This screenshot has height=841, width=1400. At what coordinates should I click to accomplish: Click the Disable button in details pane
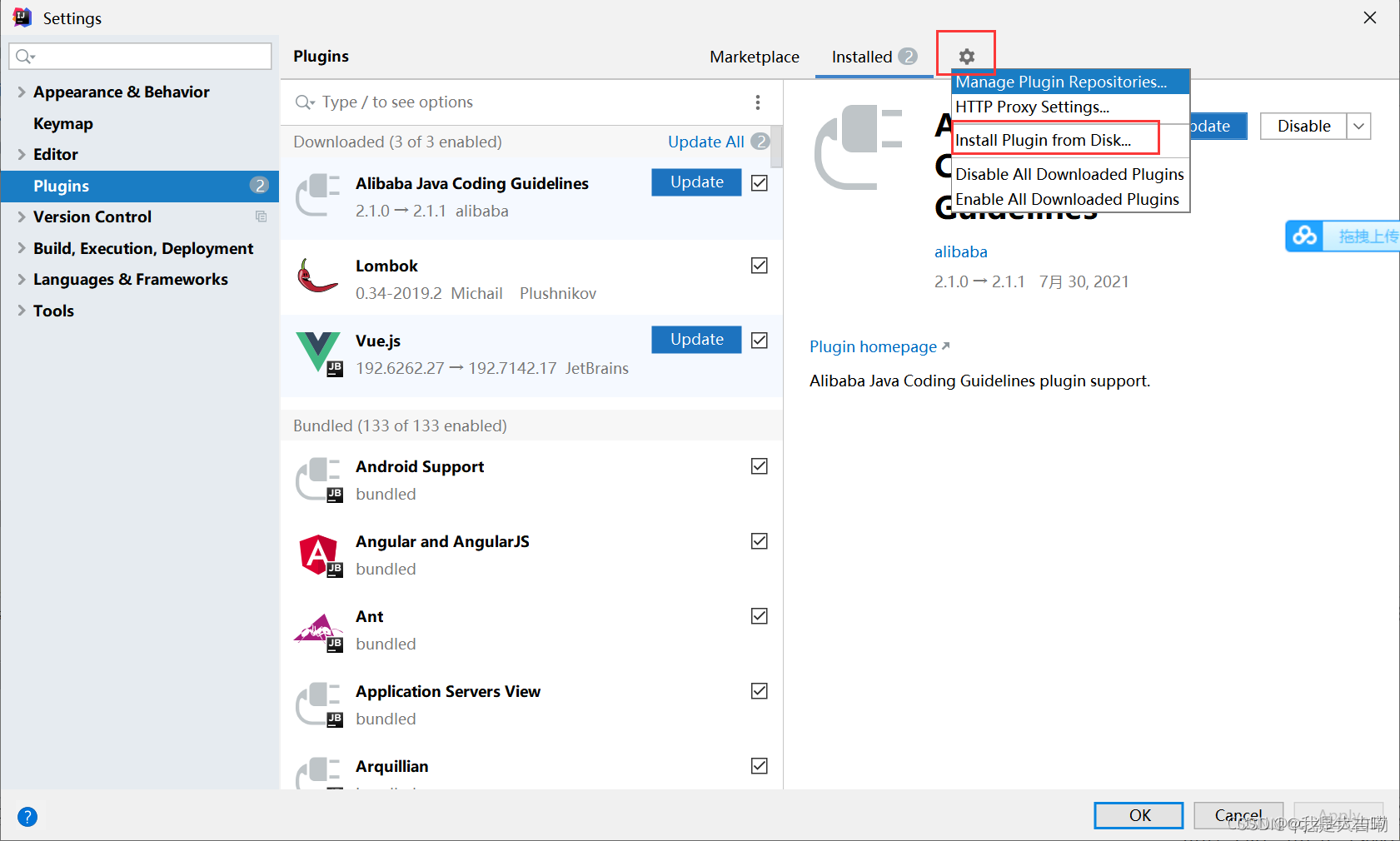(x=1303, y=127)
